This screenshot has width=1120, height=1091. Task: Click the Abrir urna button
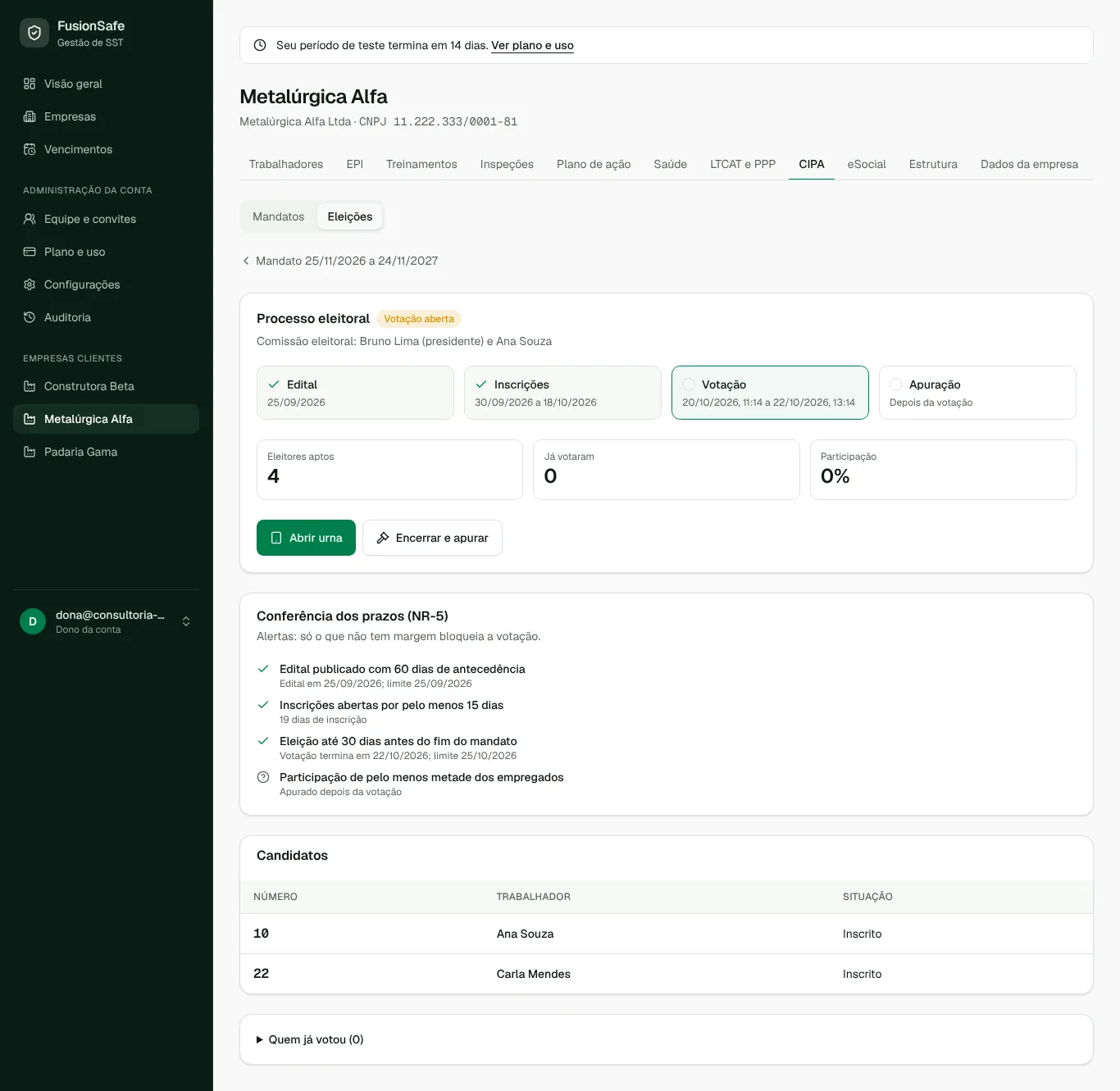306,538
